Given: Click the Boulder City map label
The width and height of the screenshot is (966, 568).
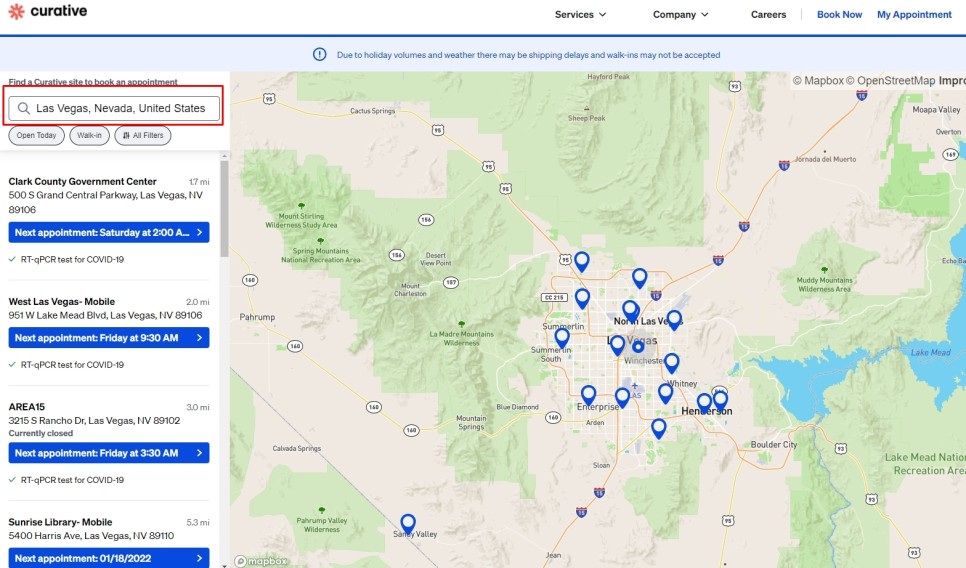Looking at the screenshot, I should pyautogui.click(x=774, y=444).
